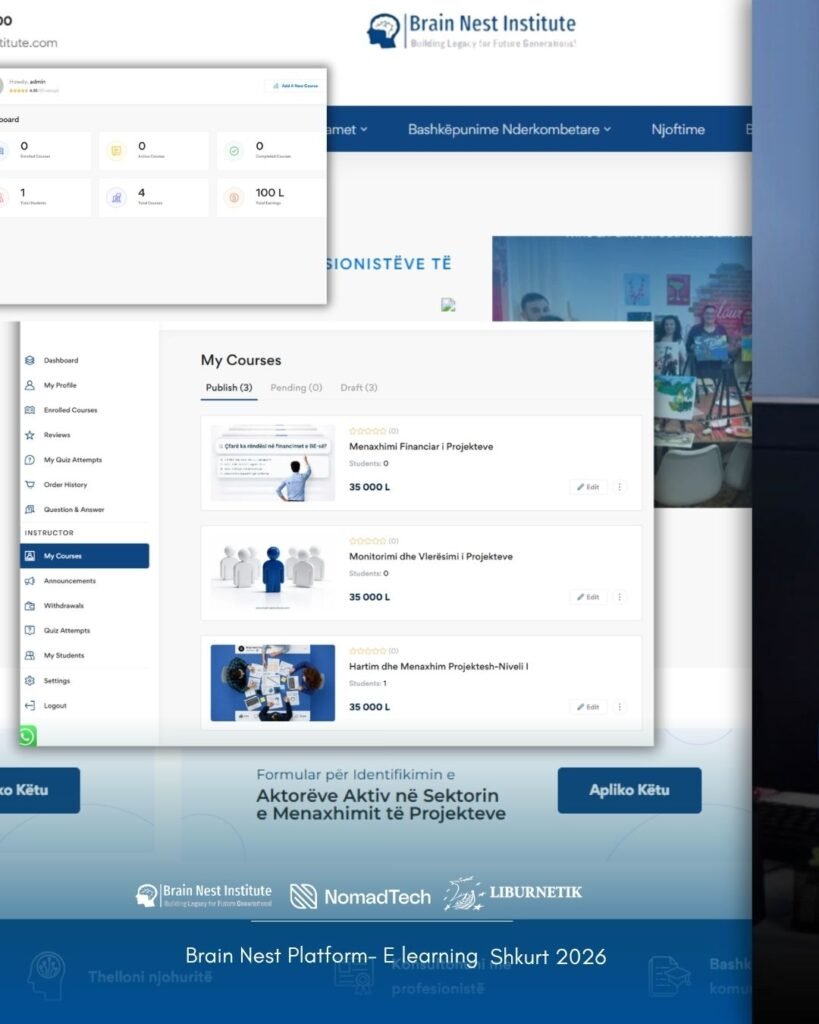The image size is (819, 1024).
Task: Click Add A New Course button
Action: point(294,86)
